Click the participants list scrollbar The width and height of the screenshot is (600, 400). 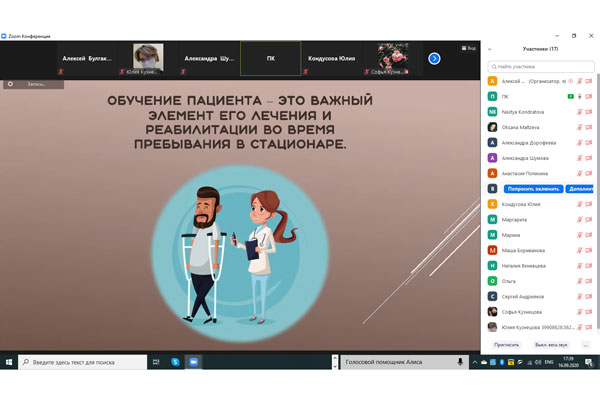coord(598,203)
